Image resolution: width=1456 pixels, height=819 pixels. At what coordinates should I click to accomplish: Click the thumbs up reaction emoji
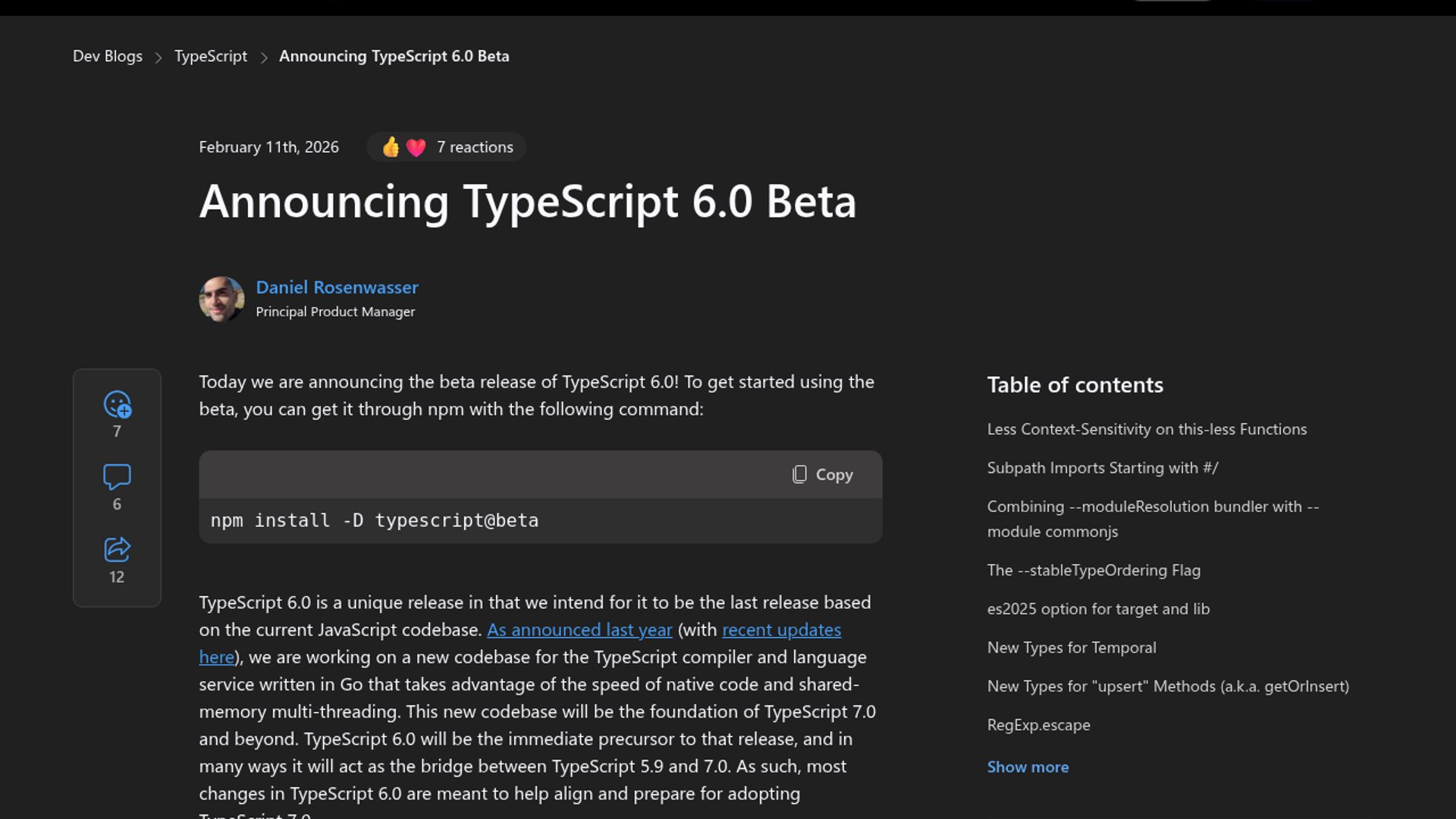(391, 147)
